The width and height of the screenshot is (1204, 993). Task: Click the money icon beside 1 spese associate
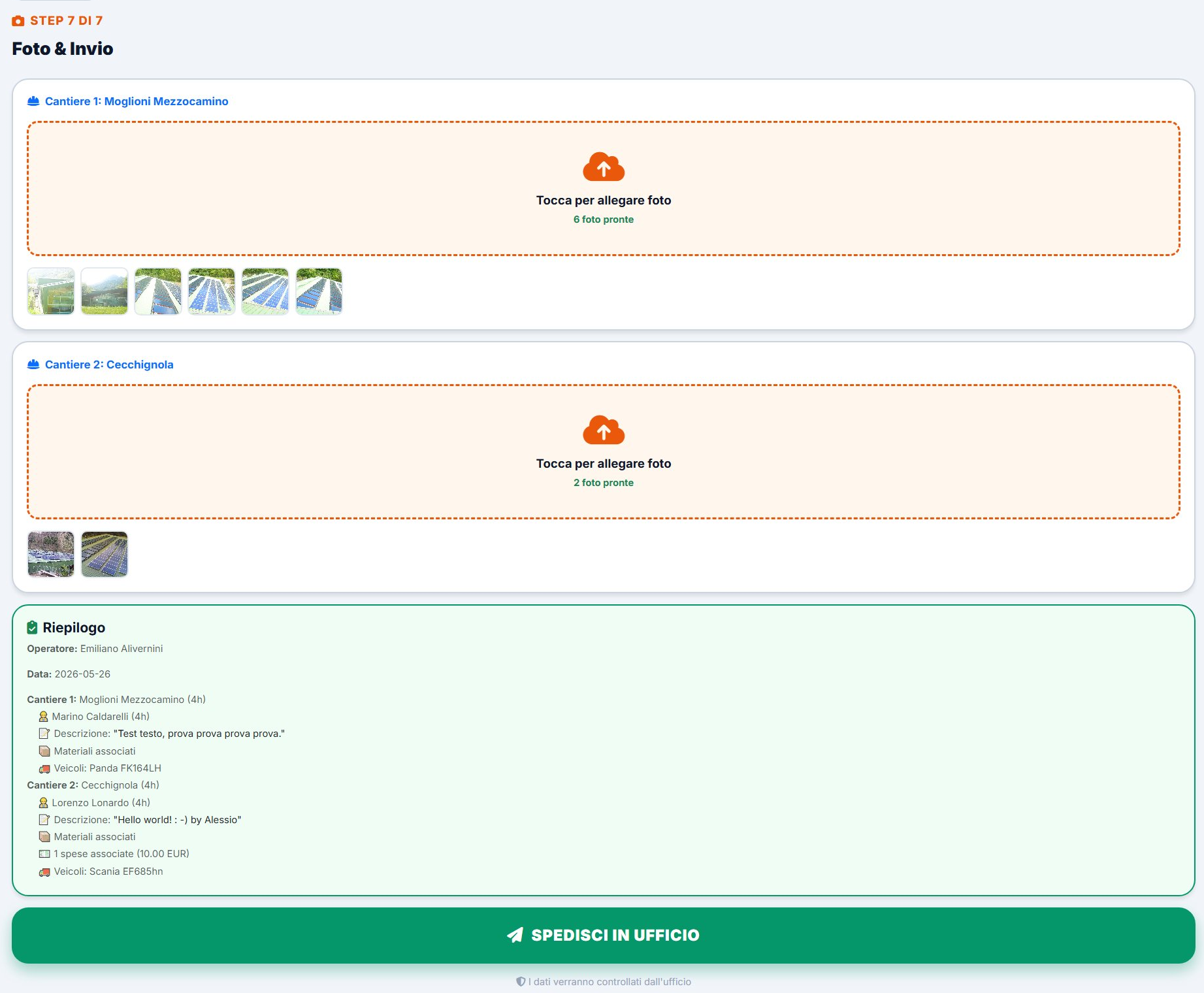click(44, 854)
